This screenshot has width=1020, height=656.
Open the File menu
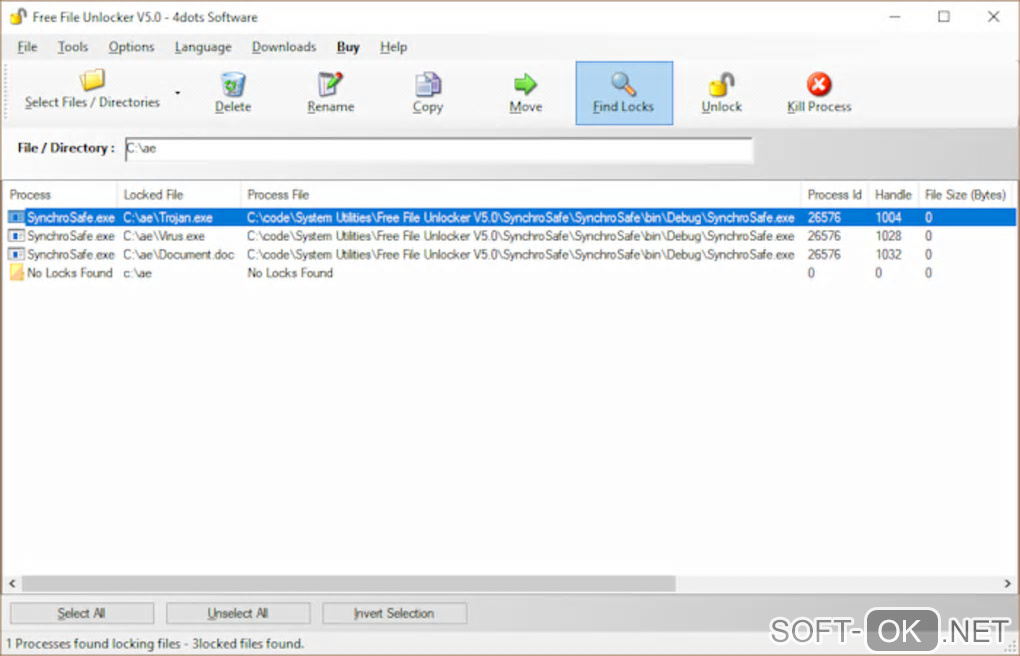(27, 47)
